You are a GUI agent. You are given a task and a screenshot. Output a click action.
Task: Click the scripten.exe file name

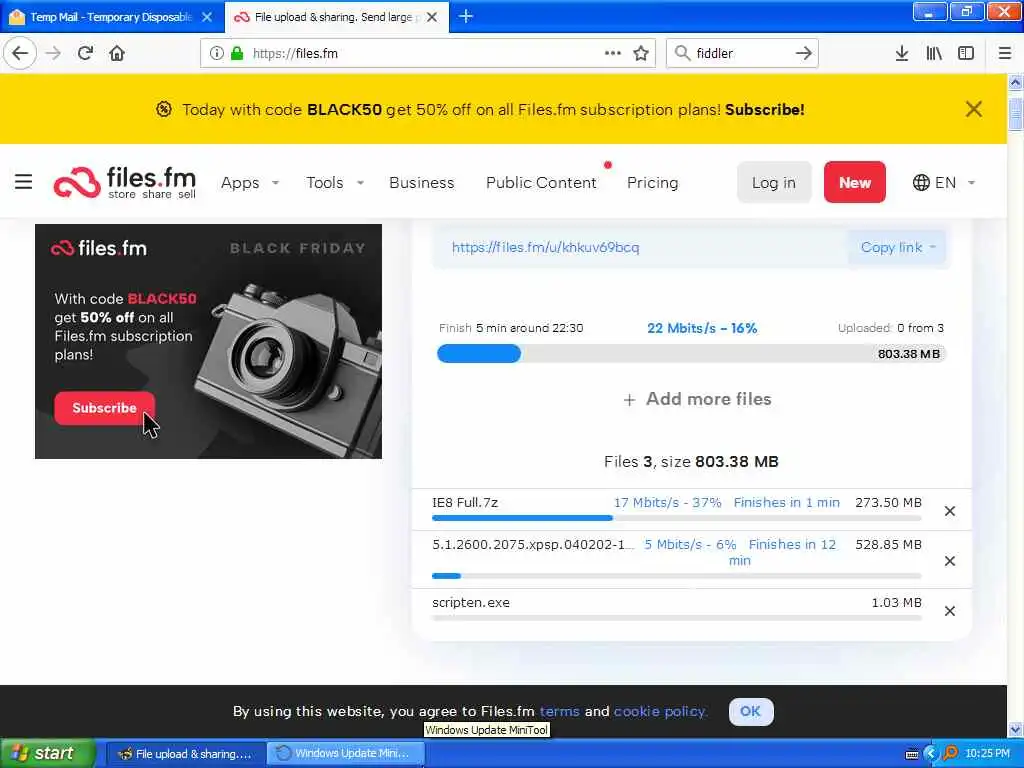point(471,602)
